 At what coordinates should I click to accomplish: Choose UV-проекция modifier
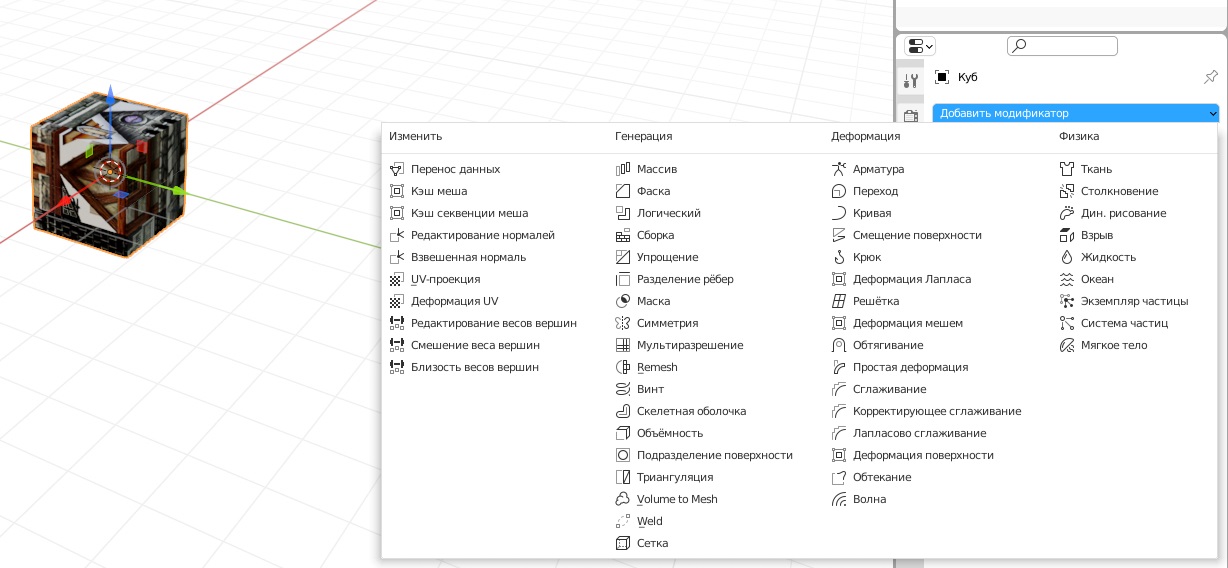pyautogui.click(x=435, y=279)
